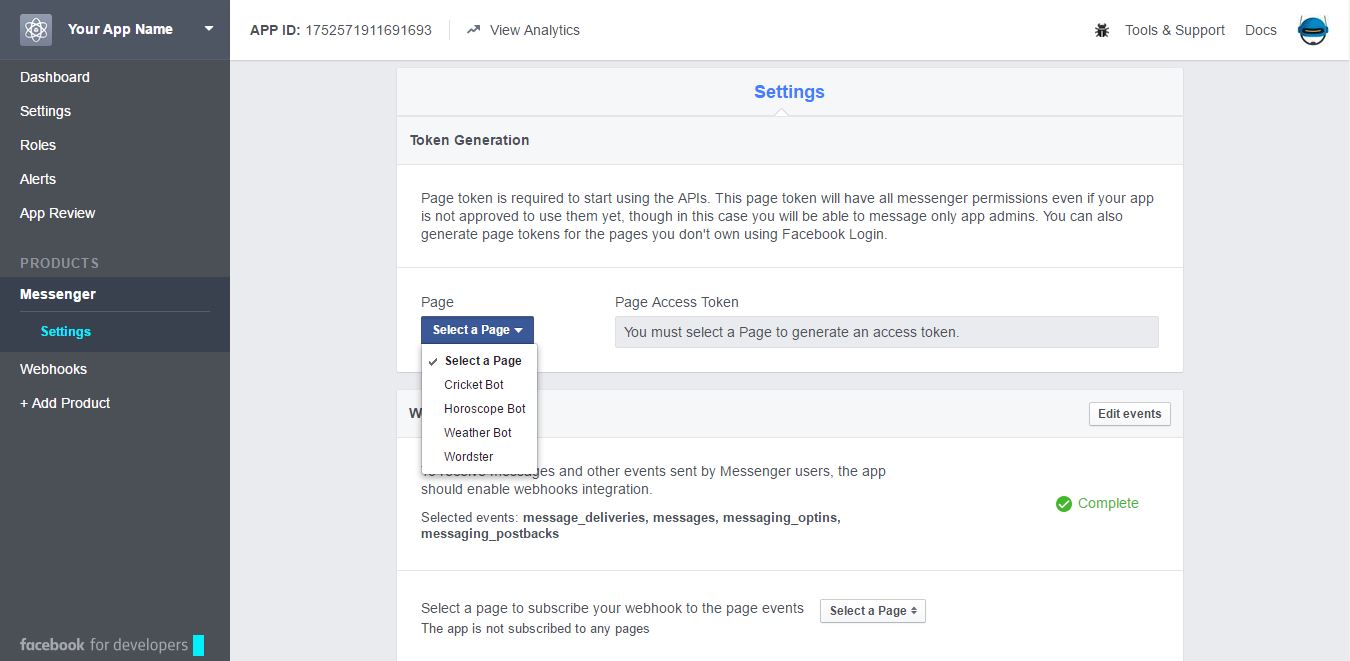The image size is (1350, 661).
Task: Open Tools & Support menu
Action: coord(1174,30)
